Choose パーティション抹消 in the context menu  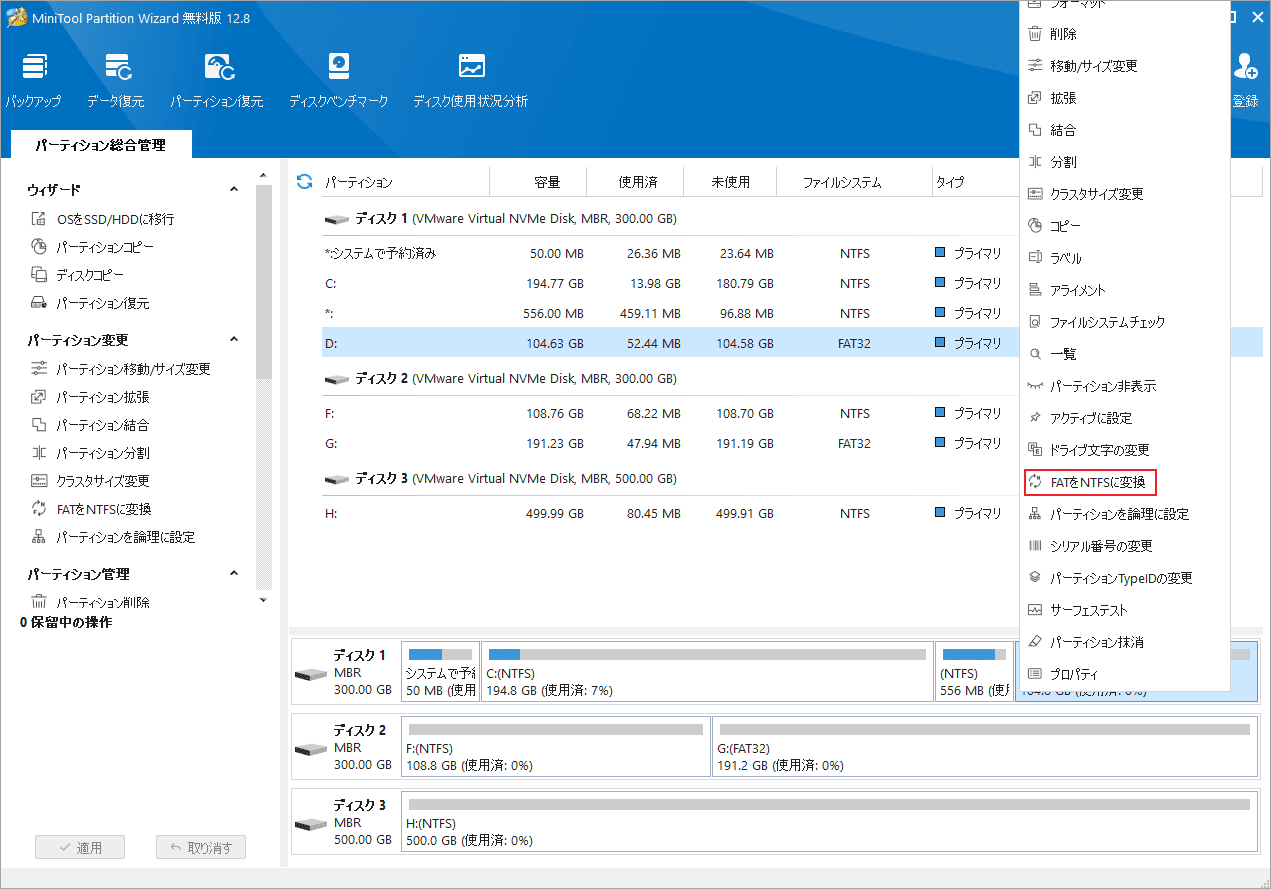(x=1125, y=642)
